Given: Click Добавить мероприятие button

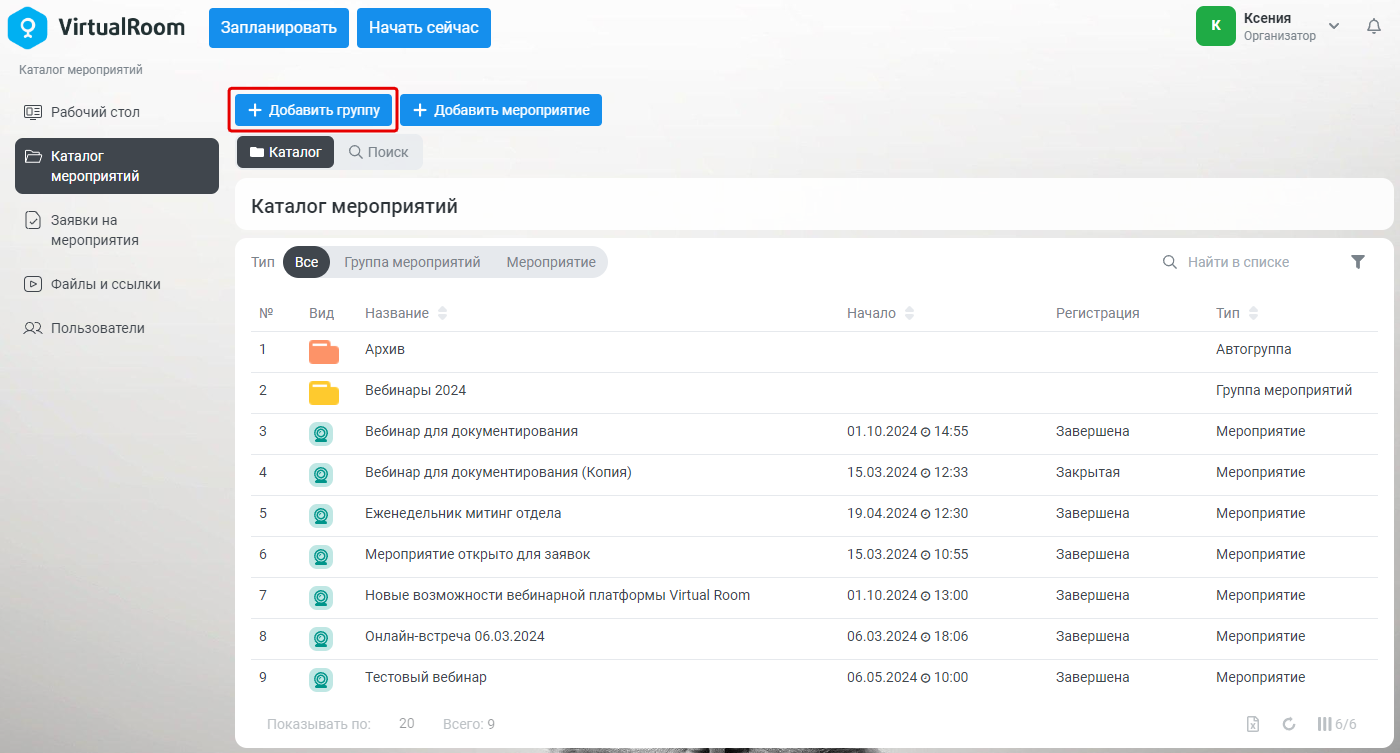Looking at the screenshot, I should (x=501, y=110).
